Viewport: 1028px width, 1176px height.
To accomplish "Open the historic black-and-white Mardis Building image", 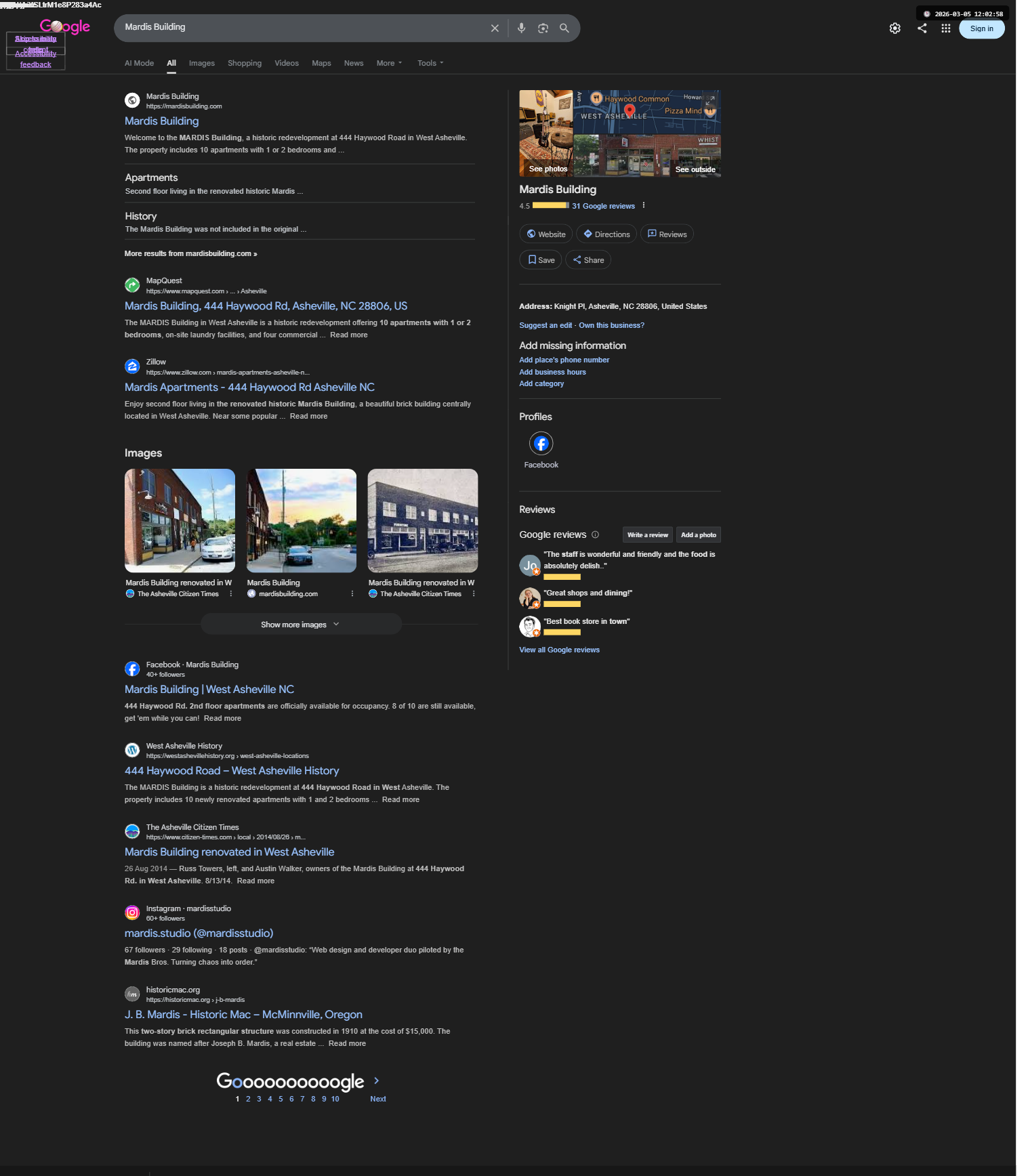I will coord(423,520).
